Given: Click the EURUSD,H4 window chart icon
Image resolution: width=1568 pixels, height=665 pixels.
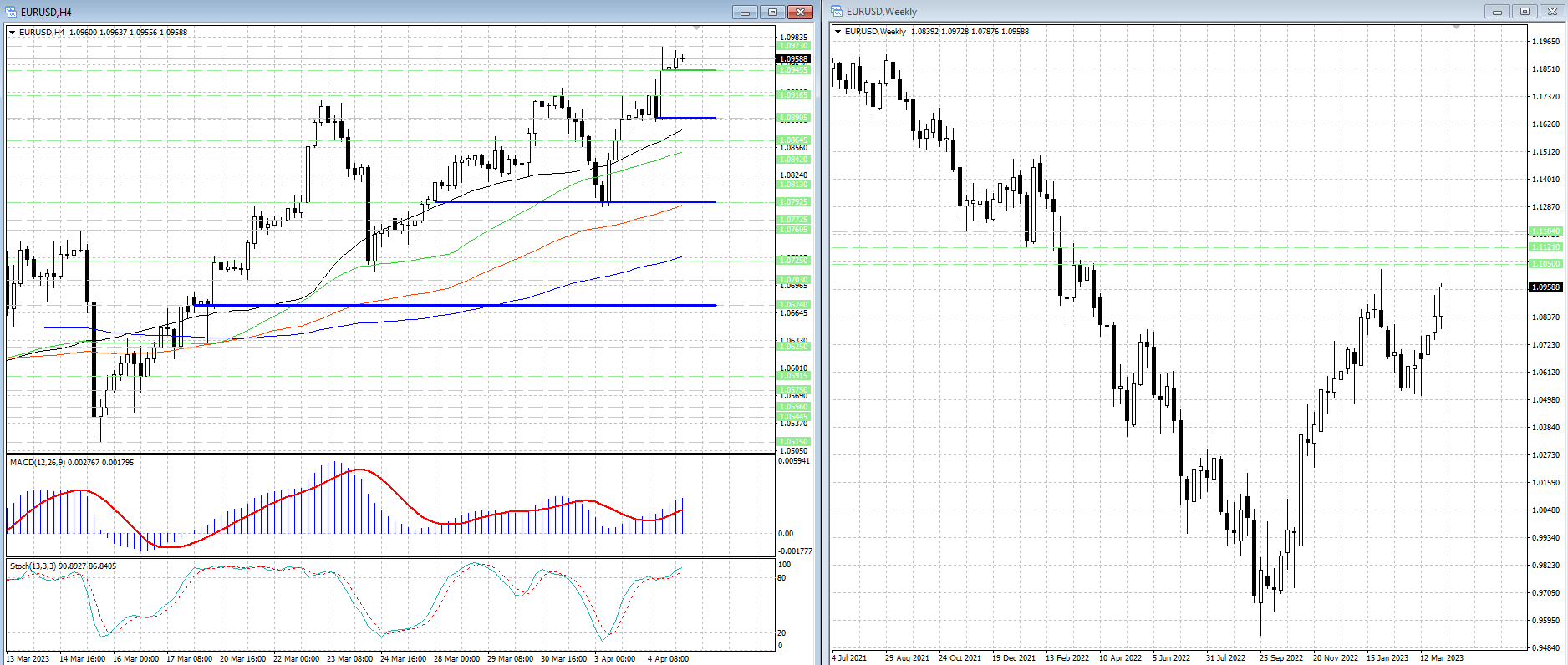Looking at the screenshot, I should pyautogui.click(x=12, y=12).
